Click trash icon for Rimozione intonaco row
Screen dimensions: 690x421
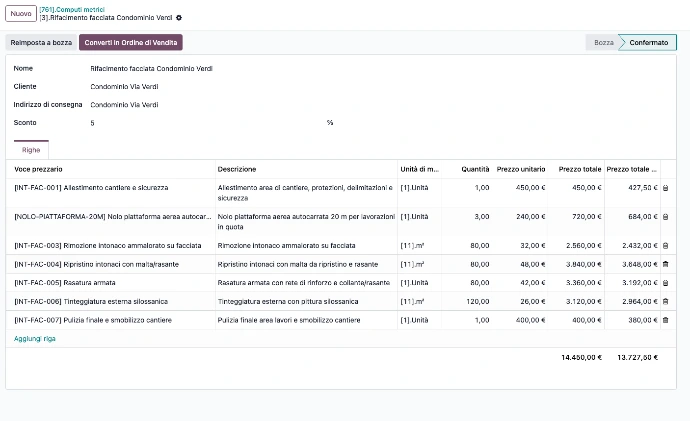tap(665, 246)
